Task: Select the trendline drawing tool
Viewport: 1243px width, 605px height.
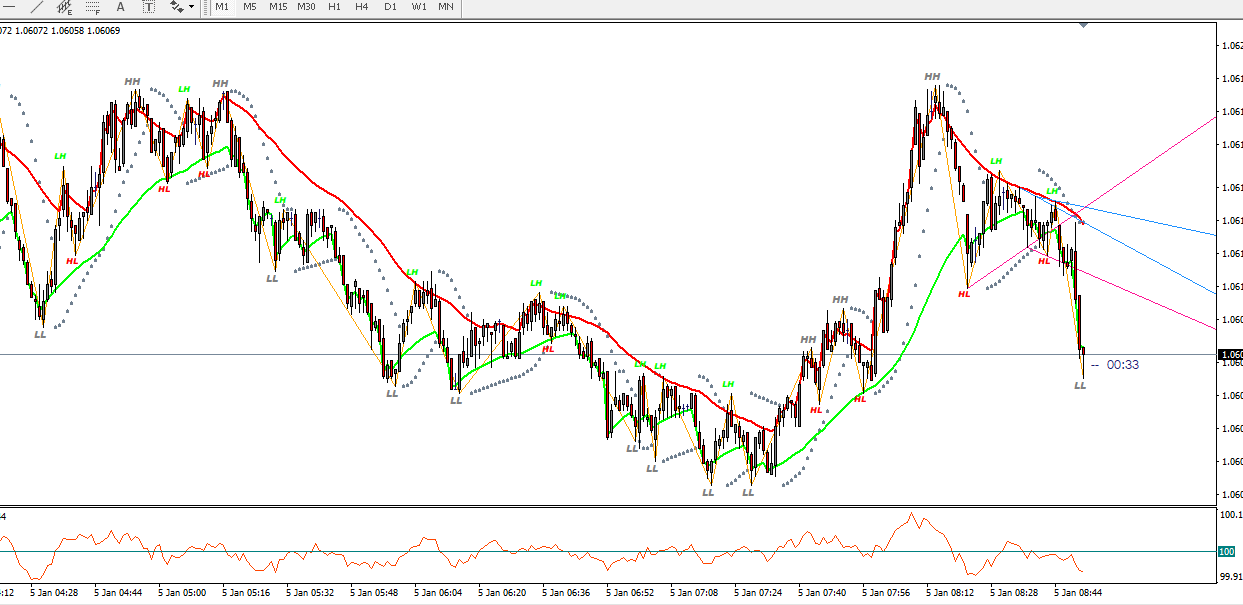Action: pos(37,6)
